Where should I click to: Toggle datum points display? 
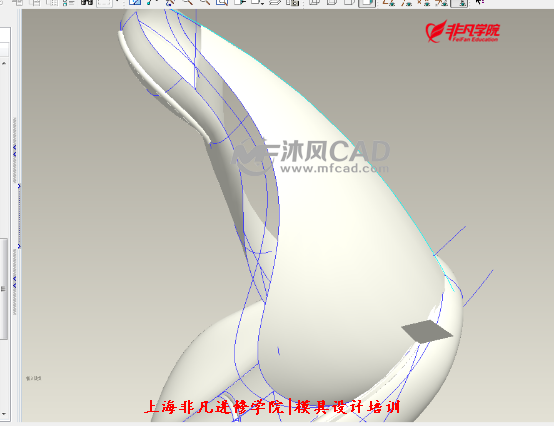pyautogui.click(x=424, y=2)
